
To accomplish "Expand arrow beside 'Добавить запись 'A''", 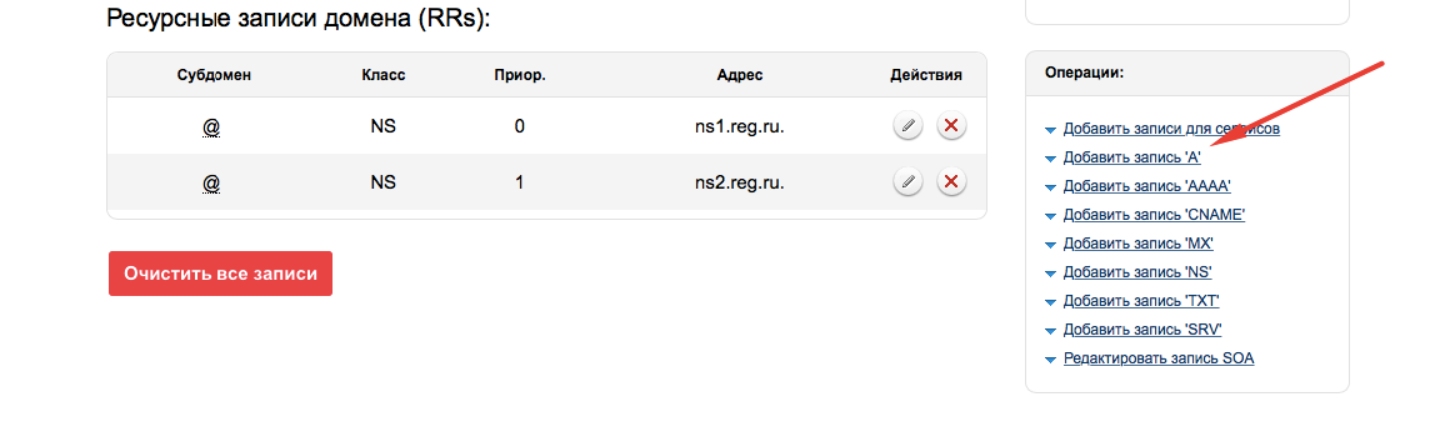I will pyautogui.click(x=1050, y=159).
